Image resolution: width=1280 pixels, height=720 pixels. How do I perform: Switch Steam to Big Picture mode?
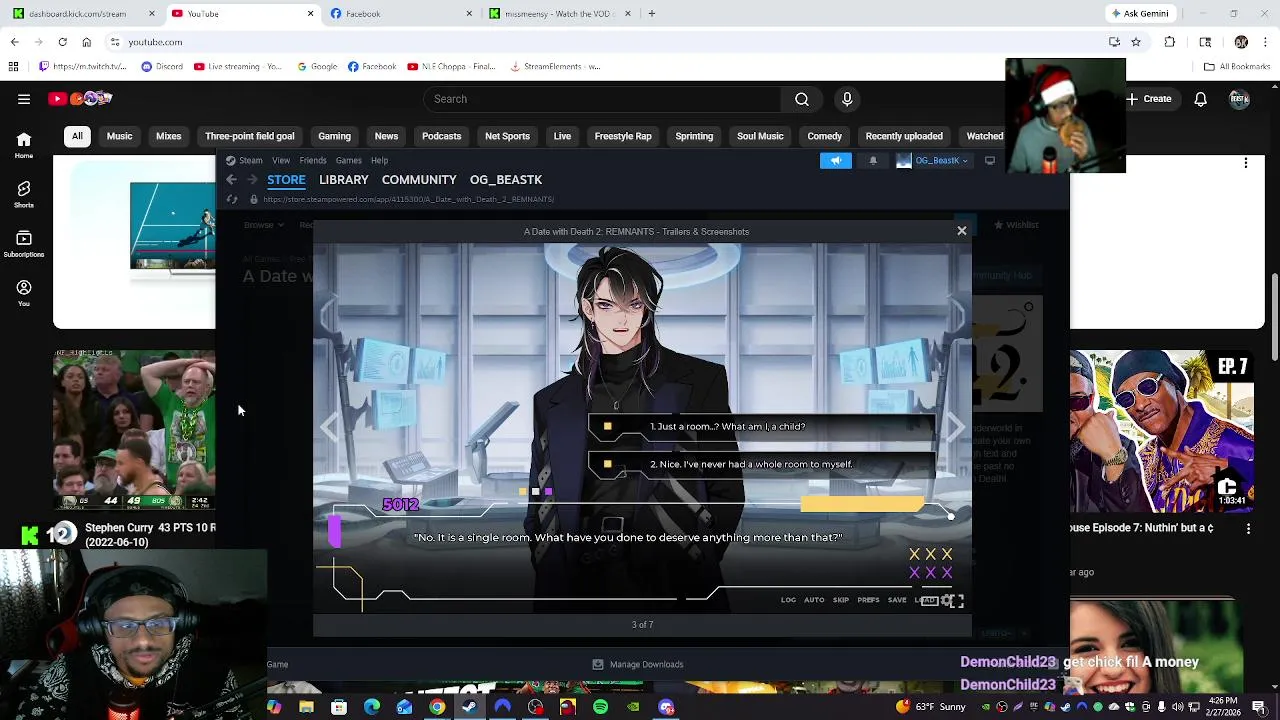(x=990, y=160)
